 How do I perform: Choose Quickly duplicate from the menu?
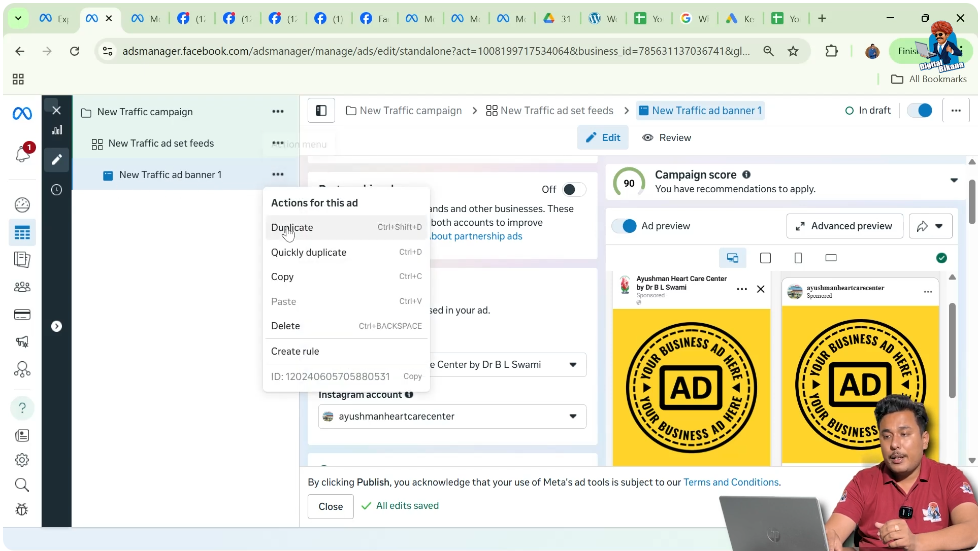pos(346,252)
